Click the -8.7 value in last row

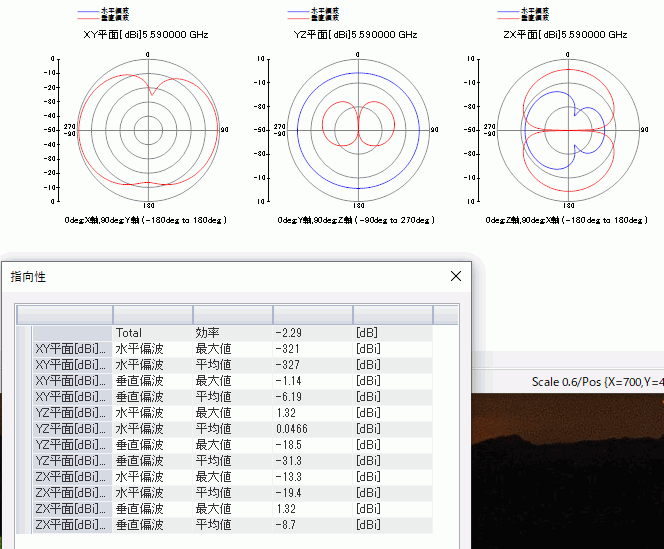click(x=286, y=525)
